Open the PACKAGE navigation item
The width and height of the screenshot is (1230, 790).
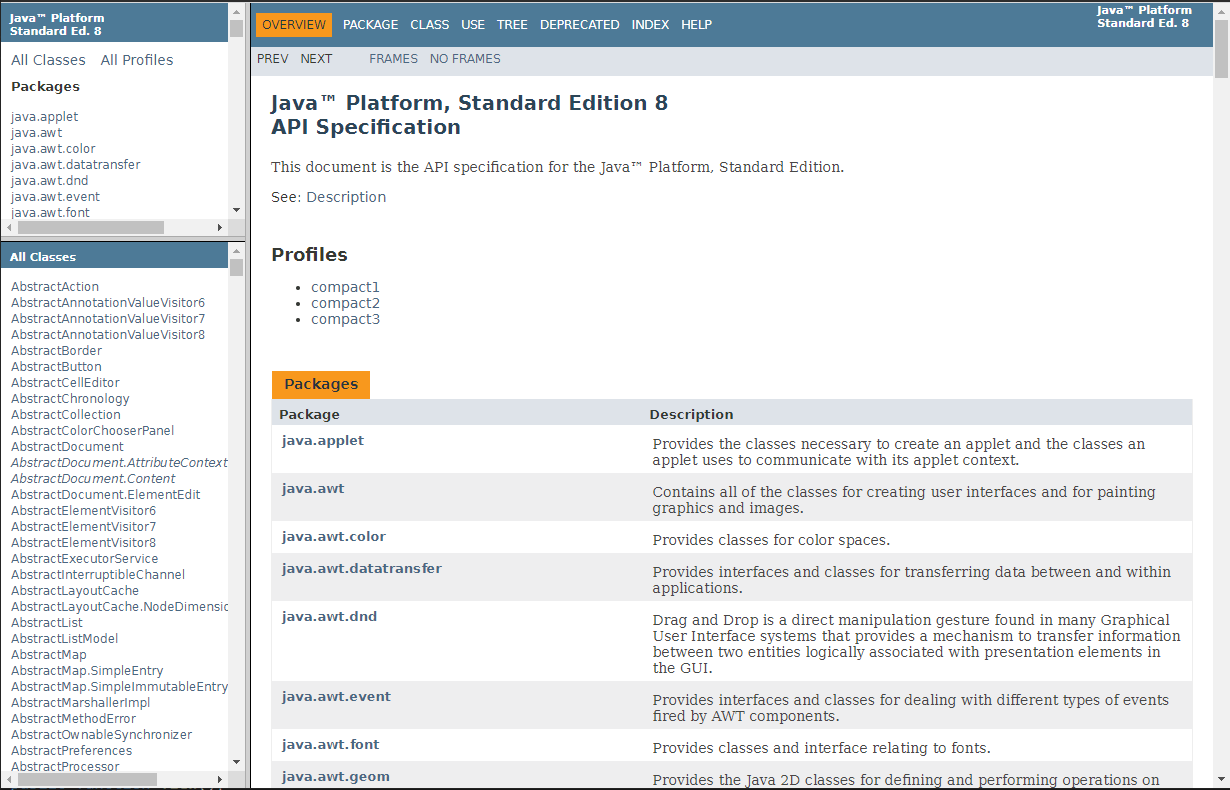click(370, 25)
